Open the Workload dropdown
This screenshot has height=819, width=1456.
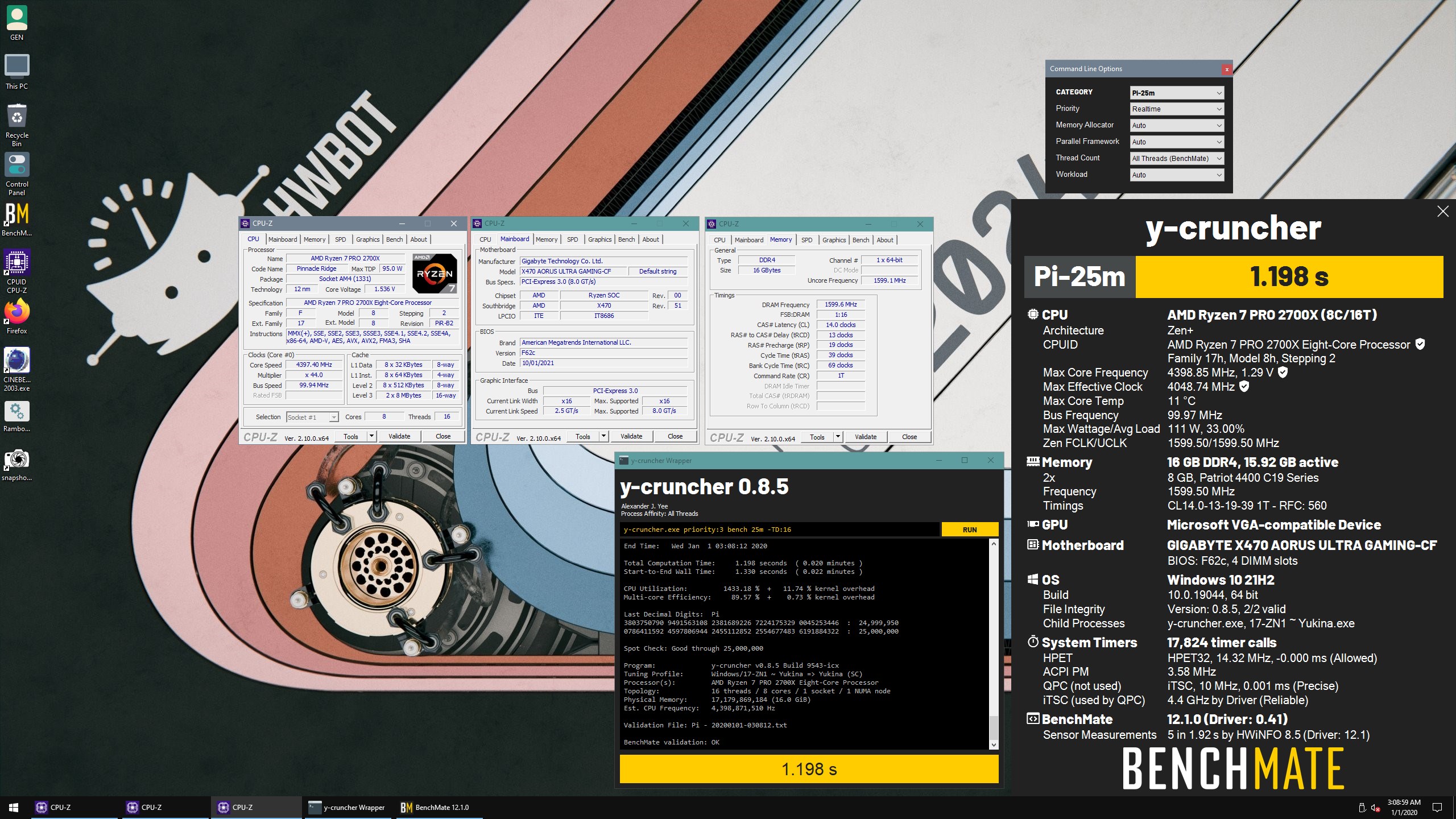coord(1176,175)
